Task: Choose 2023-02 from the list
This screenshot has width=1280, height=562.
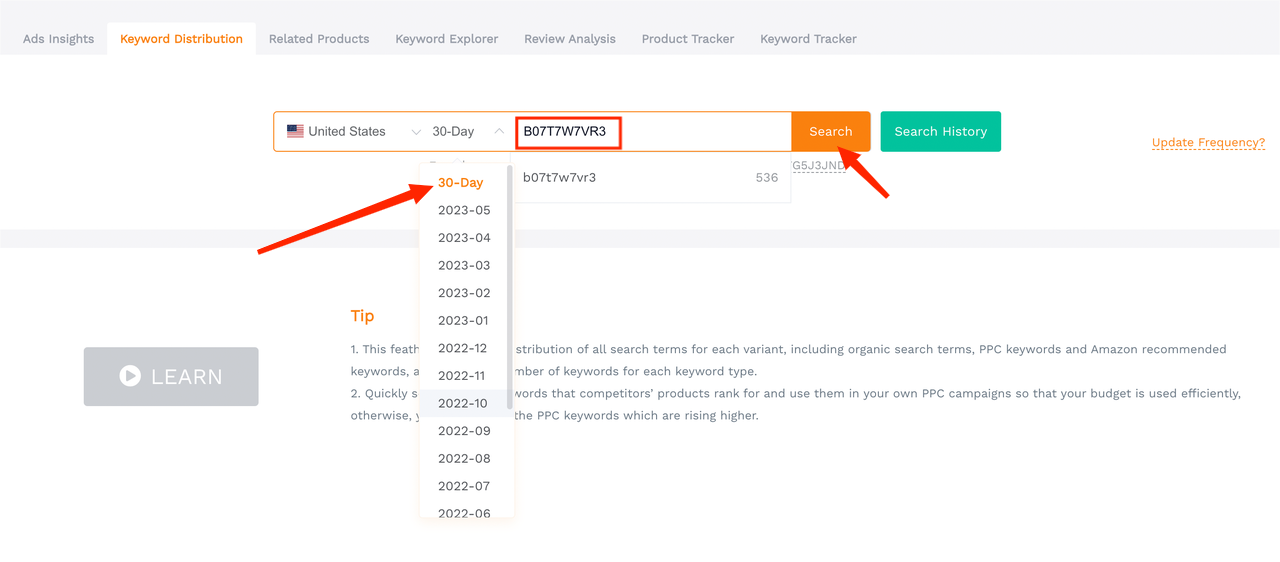Action: (464, 293)
